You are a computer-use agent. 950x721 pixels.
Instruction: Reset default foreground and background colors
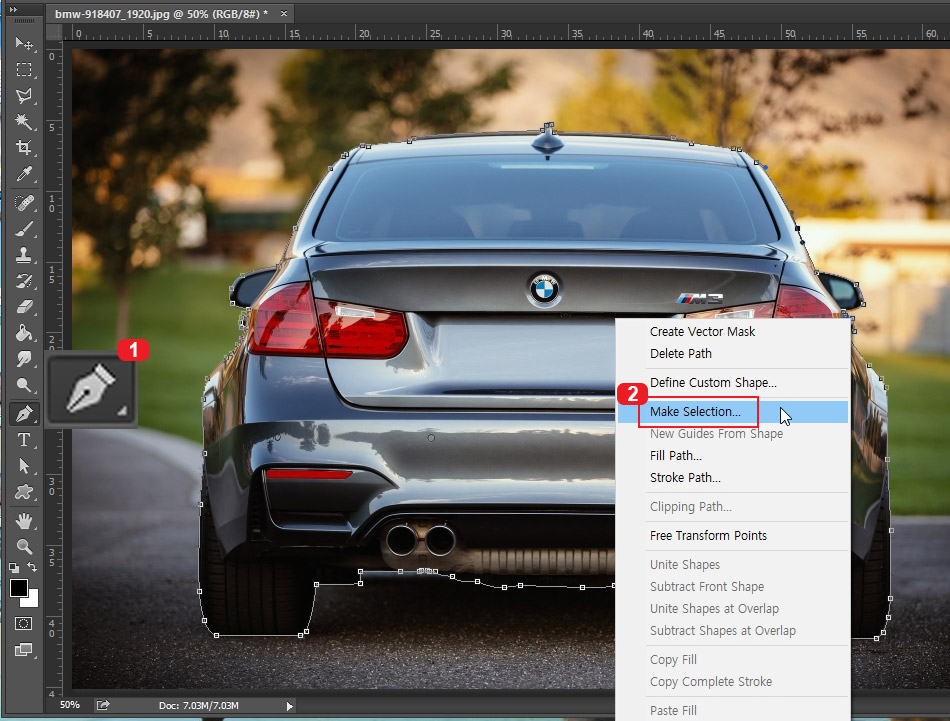pyautogui.click(x=14, y=568)
